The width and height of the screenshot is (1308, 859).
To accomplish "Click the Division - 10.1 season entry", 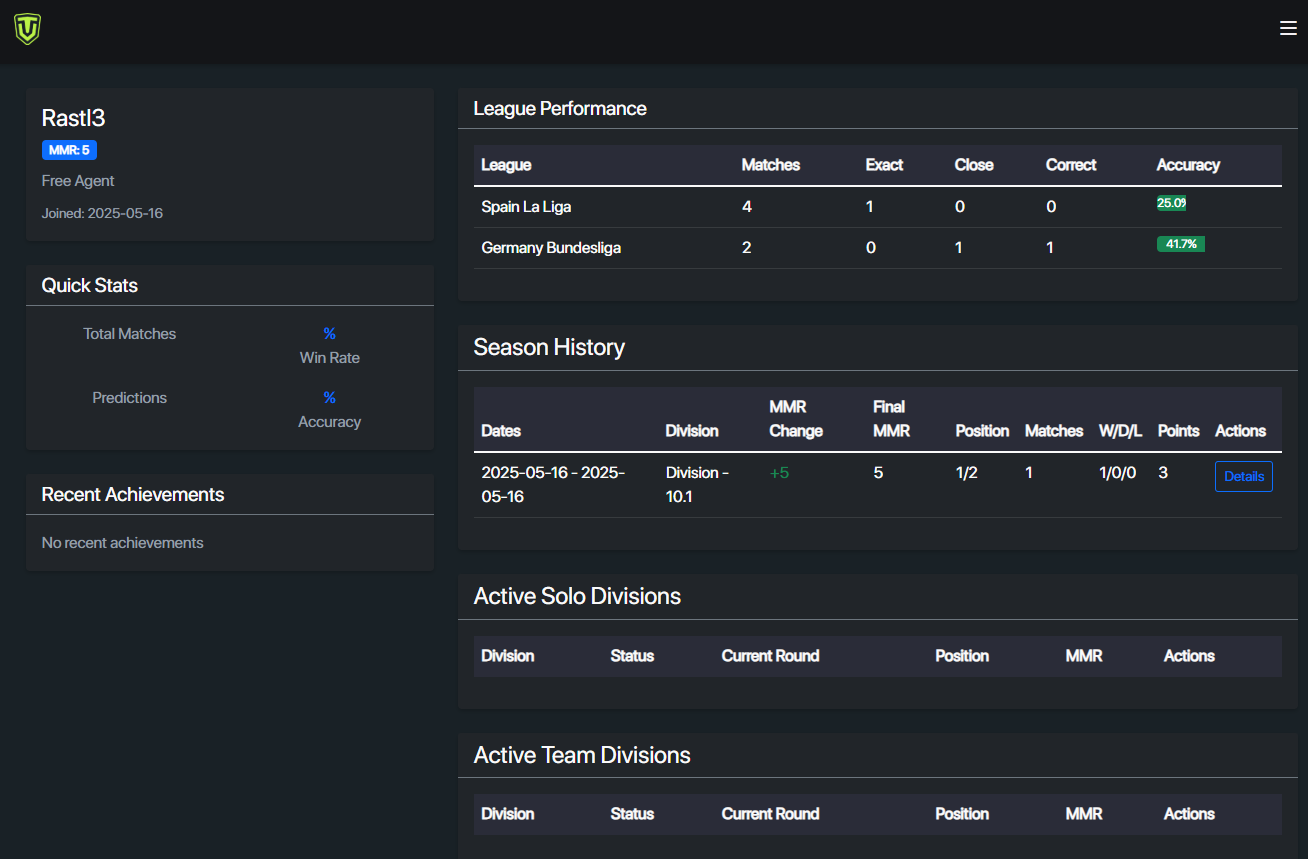I will 697,484.
